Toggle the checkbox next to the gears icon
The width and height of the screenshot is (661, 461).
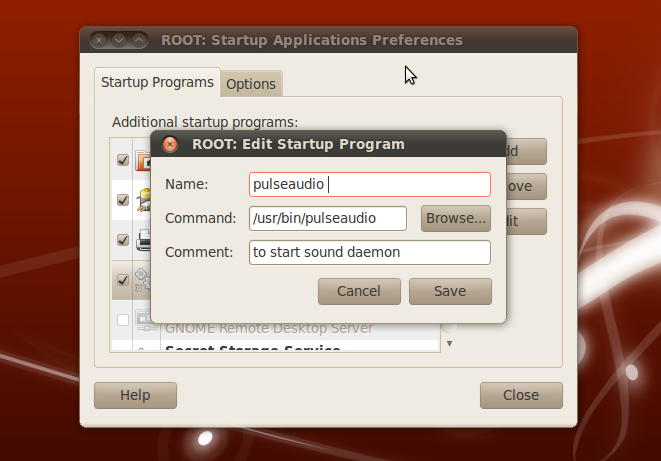point(123,280)
